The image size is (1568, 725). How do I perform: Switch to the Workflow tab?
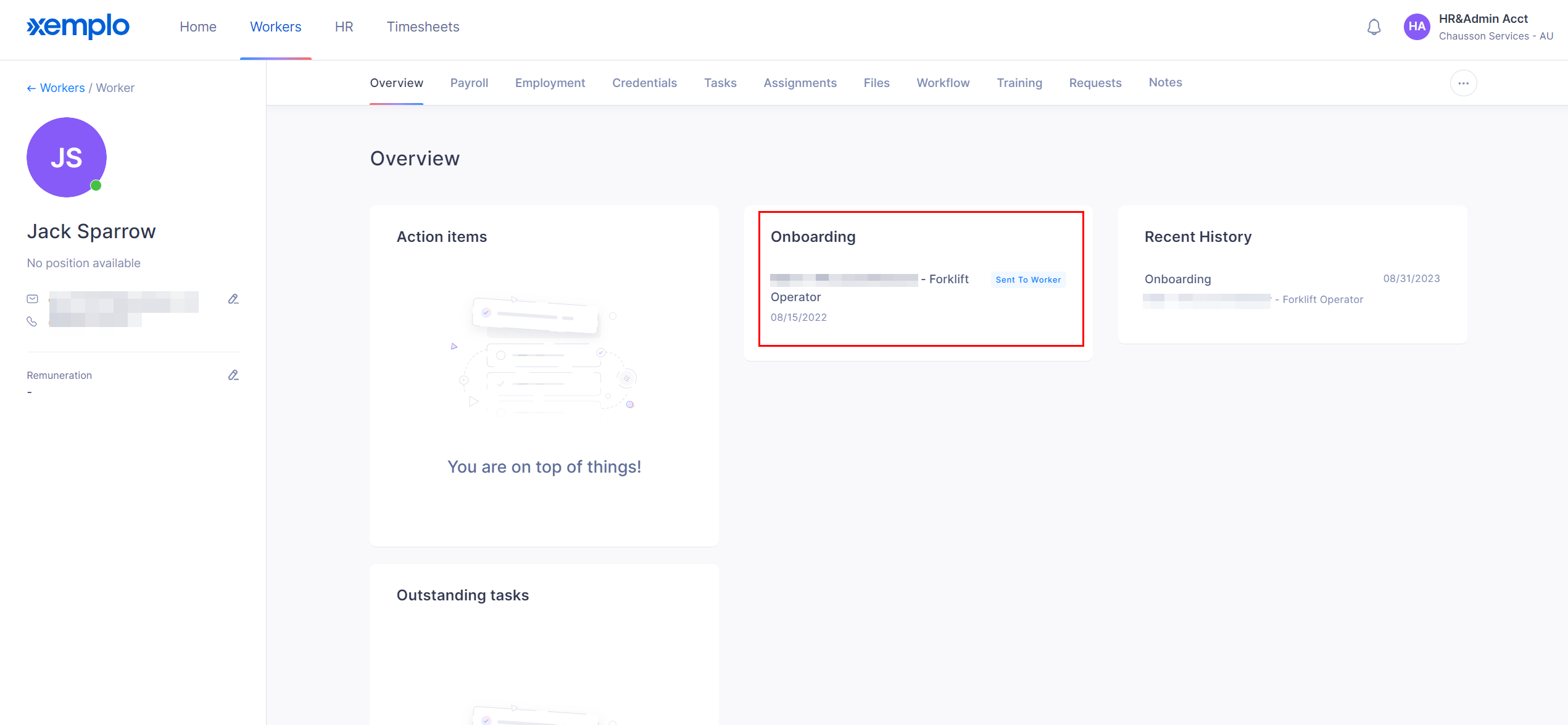[943, 83]
